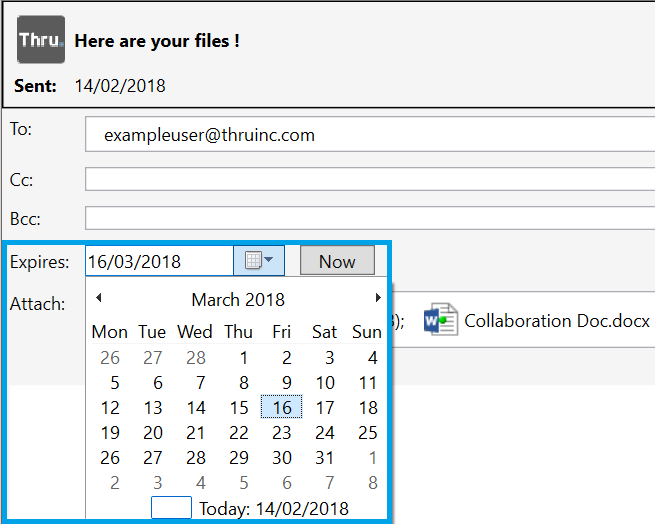Viewport: 655px width, 524px height.
Task: Click the March 2018 month header
Action: 238,299
